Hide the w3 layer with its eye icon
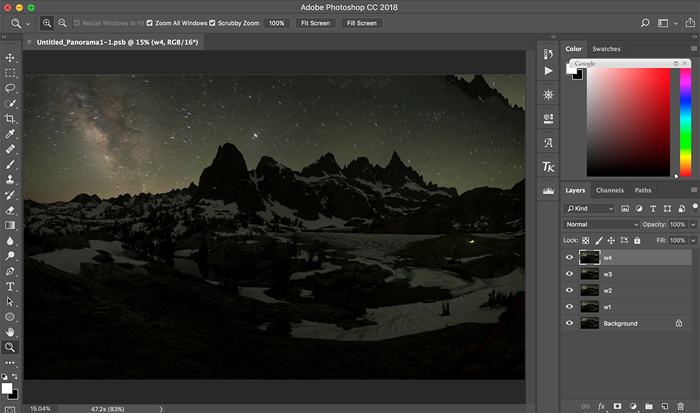This screenshot has width=700, height=413. (570, 274)
